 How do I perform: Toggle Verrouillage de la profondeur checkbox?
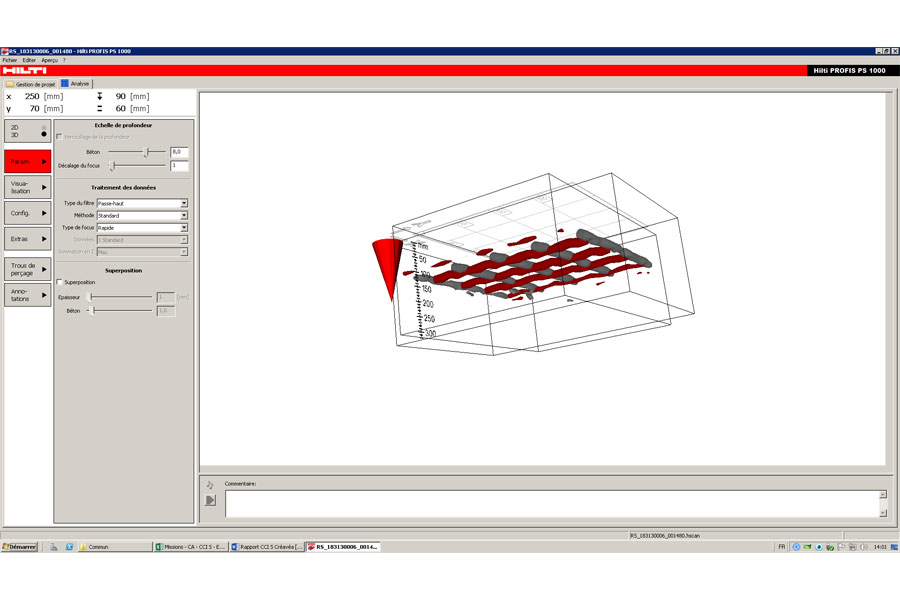[60, 136]
